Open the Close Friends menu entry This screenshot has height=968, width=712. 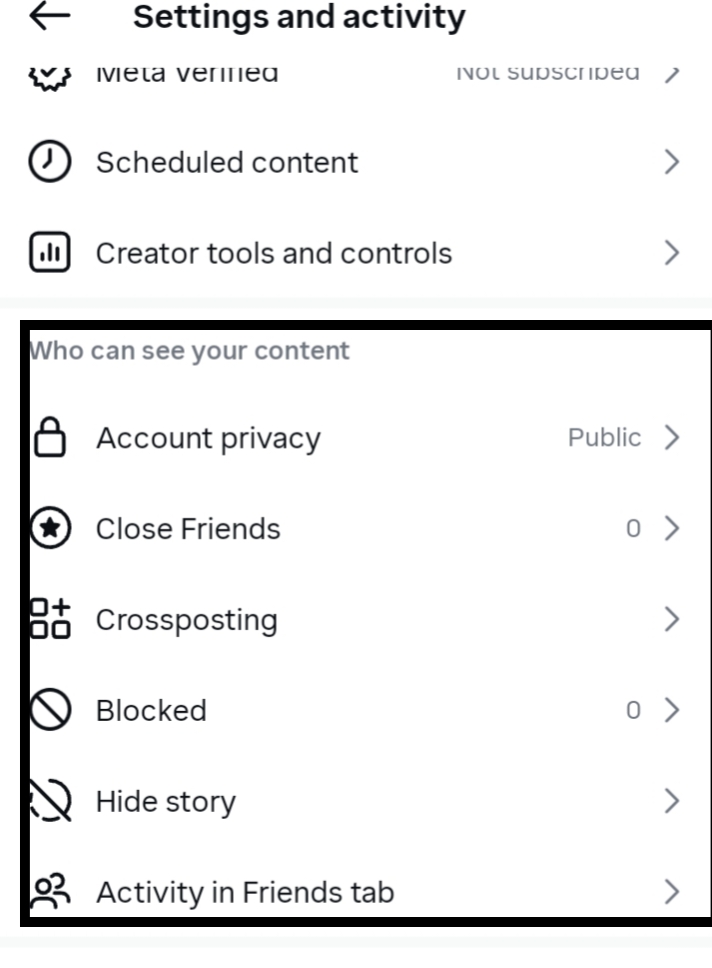point(188,529)
